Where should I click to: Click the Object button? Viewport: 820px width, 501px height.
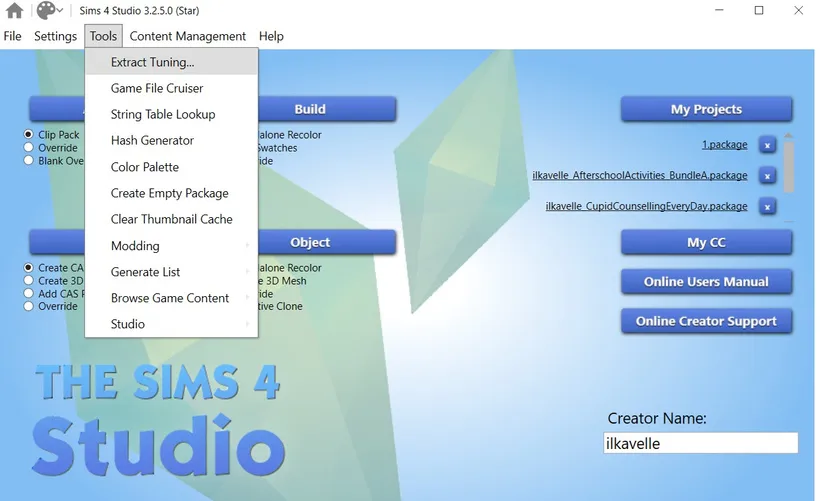coord(327,242)
